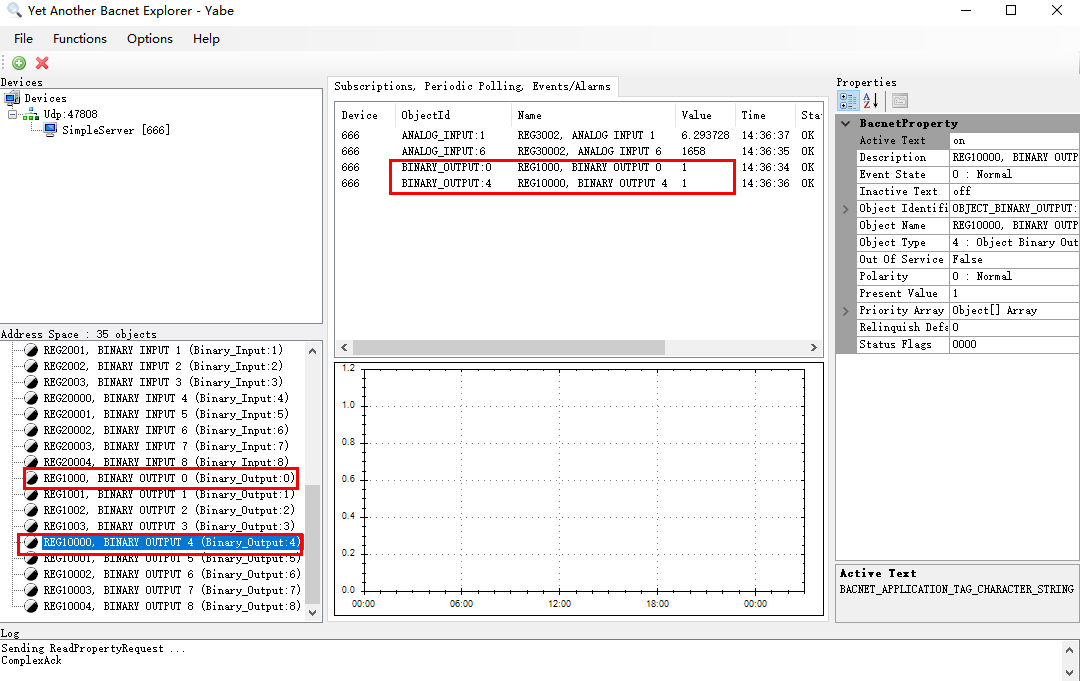This screenshot has height=681, width=1080.
Task: Click the Devices root computer icon
Action: 12,98
